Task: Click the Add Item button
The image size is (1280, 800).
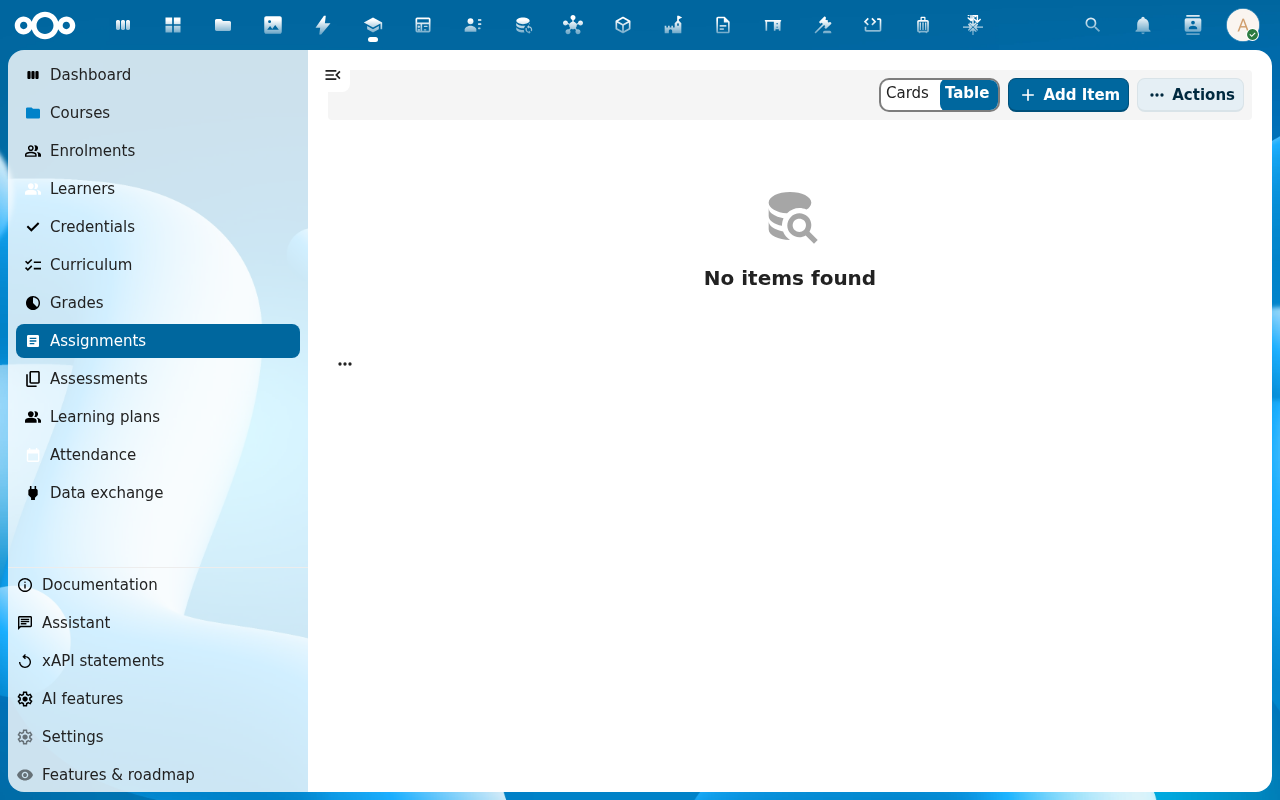Action: tap(1068, 95)
